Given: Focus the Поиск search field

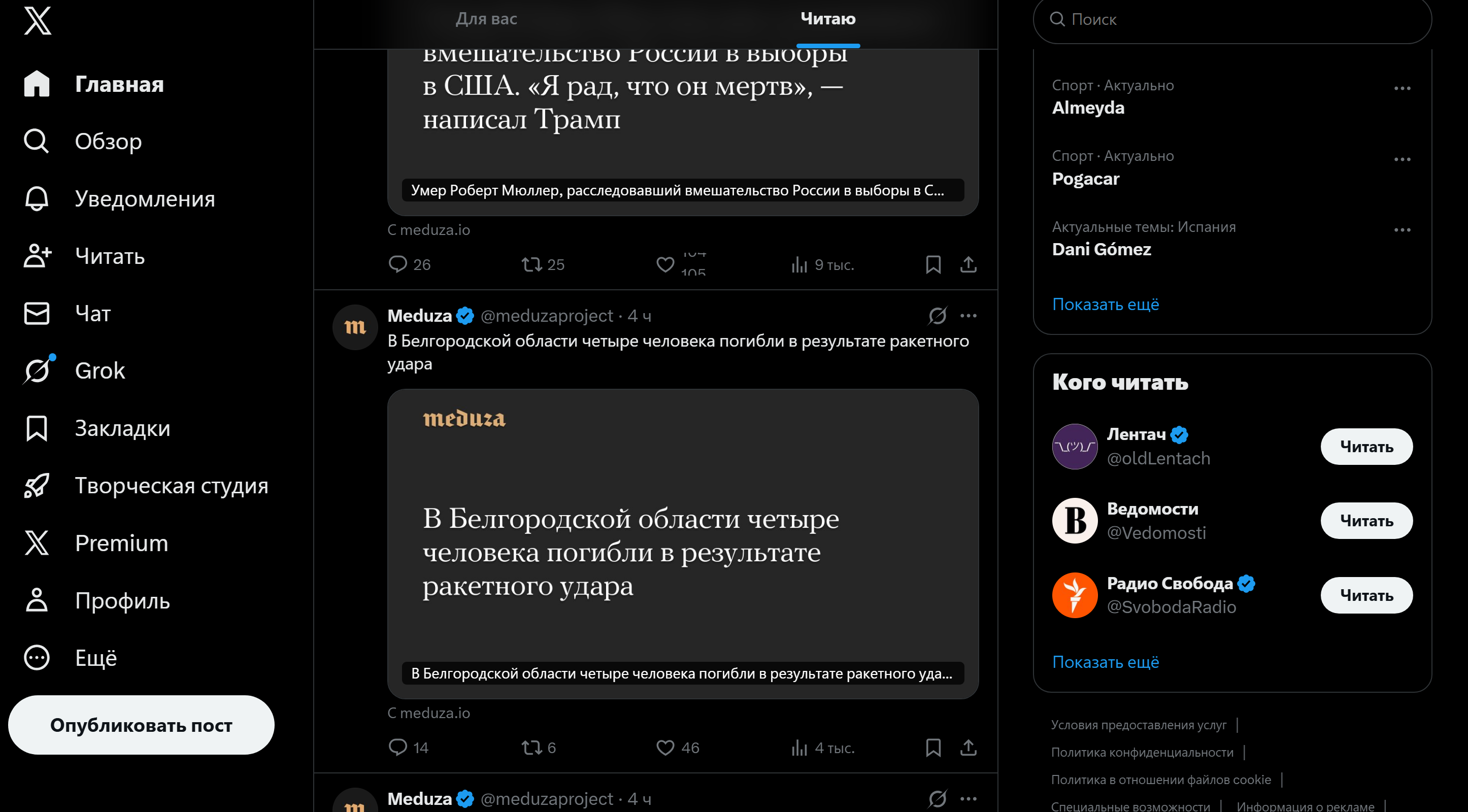Looking at the screenshot, I should 1232,19.
